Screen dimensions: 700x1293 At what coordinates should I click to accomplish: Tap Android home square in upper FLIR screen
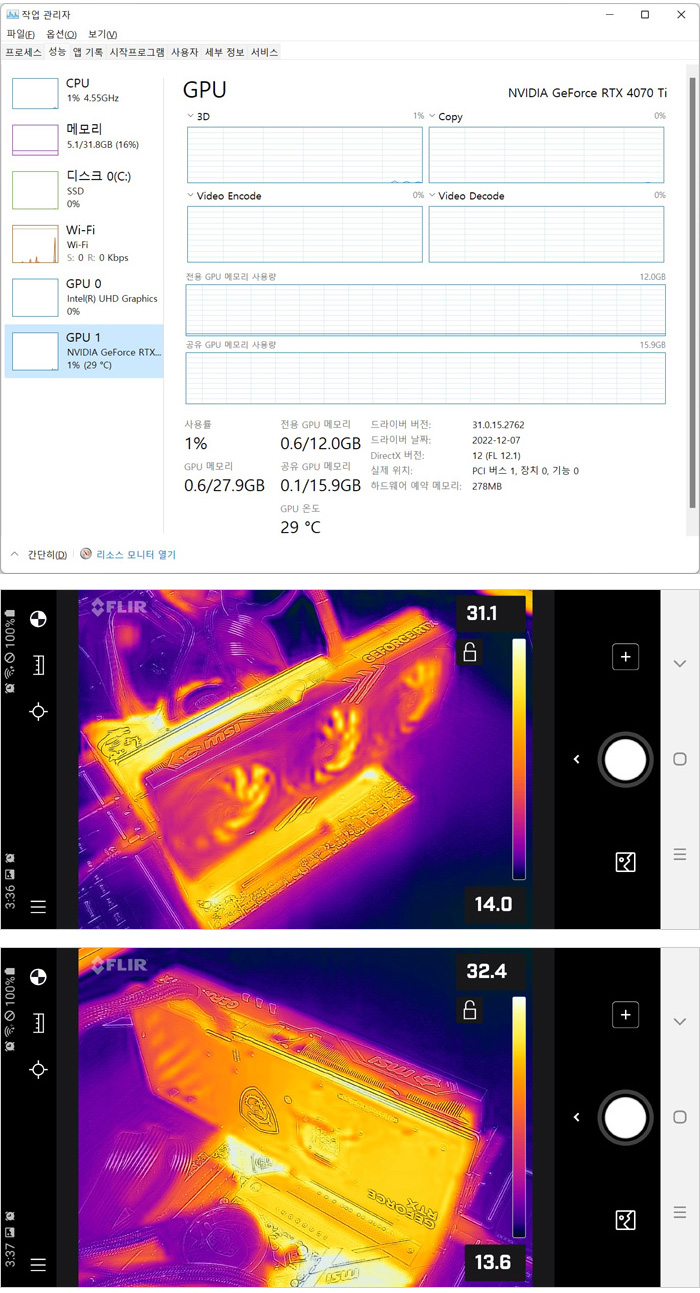(x=680, y=759)
